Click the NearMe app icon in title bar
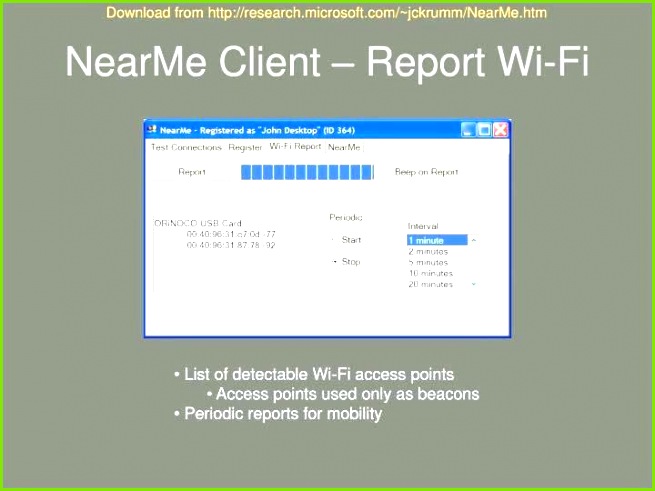Viewport: 655px width, 491px height. pyautogui.click(x=151, y=130)
